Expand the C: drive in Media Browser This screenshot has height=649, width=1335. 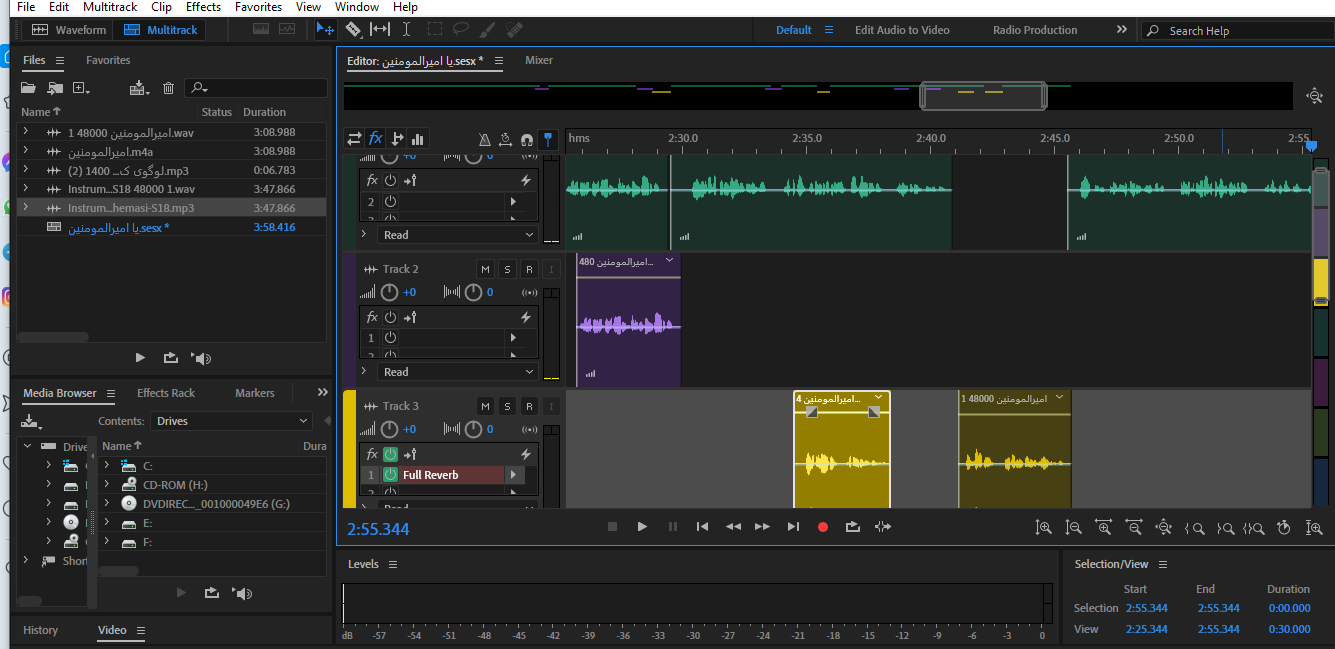106,466
